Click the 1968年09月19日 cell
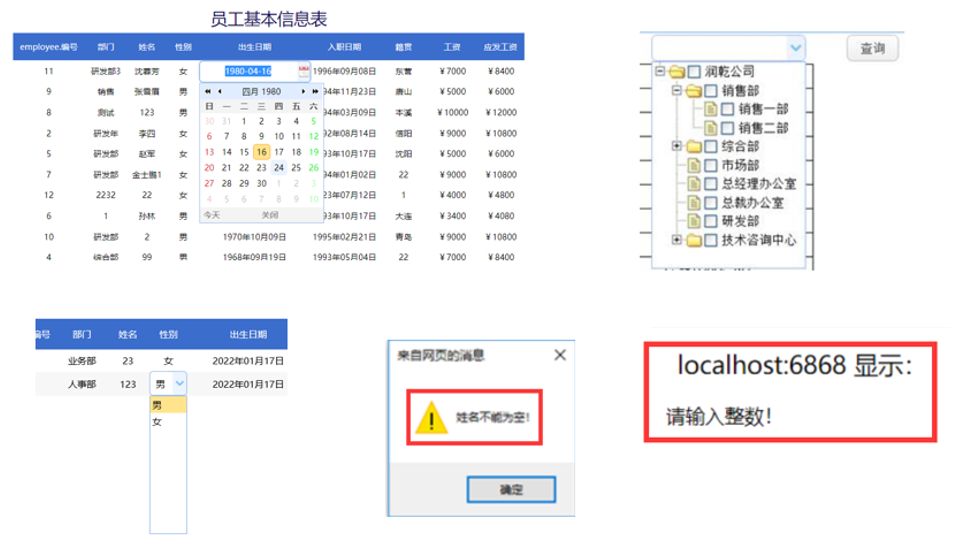 254,257
